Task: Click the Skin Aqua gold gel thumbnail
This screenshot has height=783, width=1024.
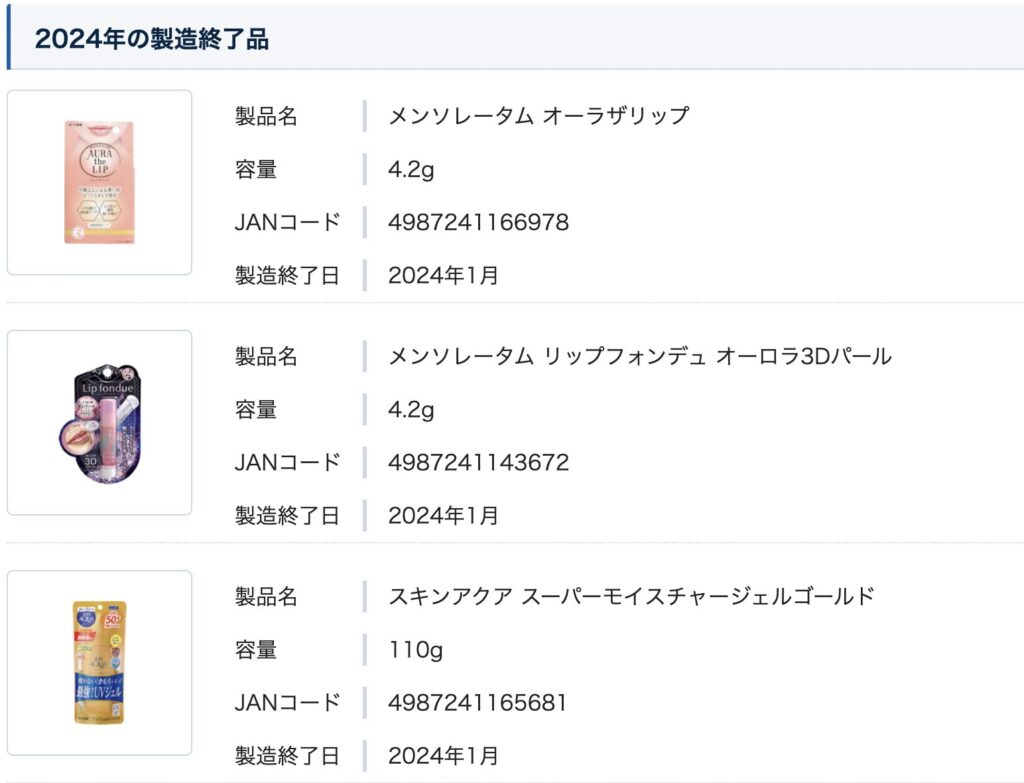Action: pos(99,663)
